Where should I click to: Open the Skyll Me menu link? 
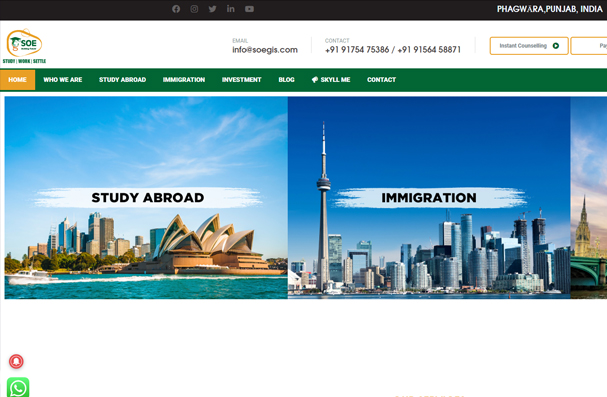coord(331,80)
